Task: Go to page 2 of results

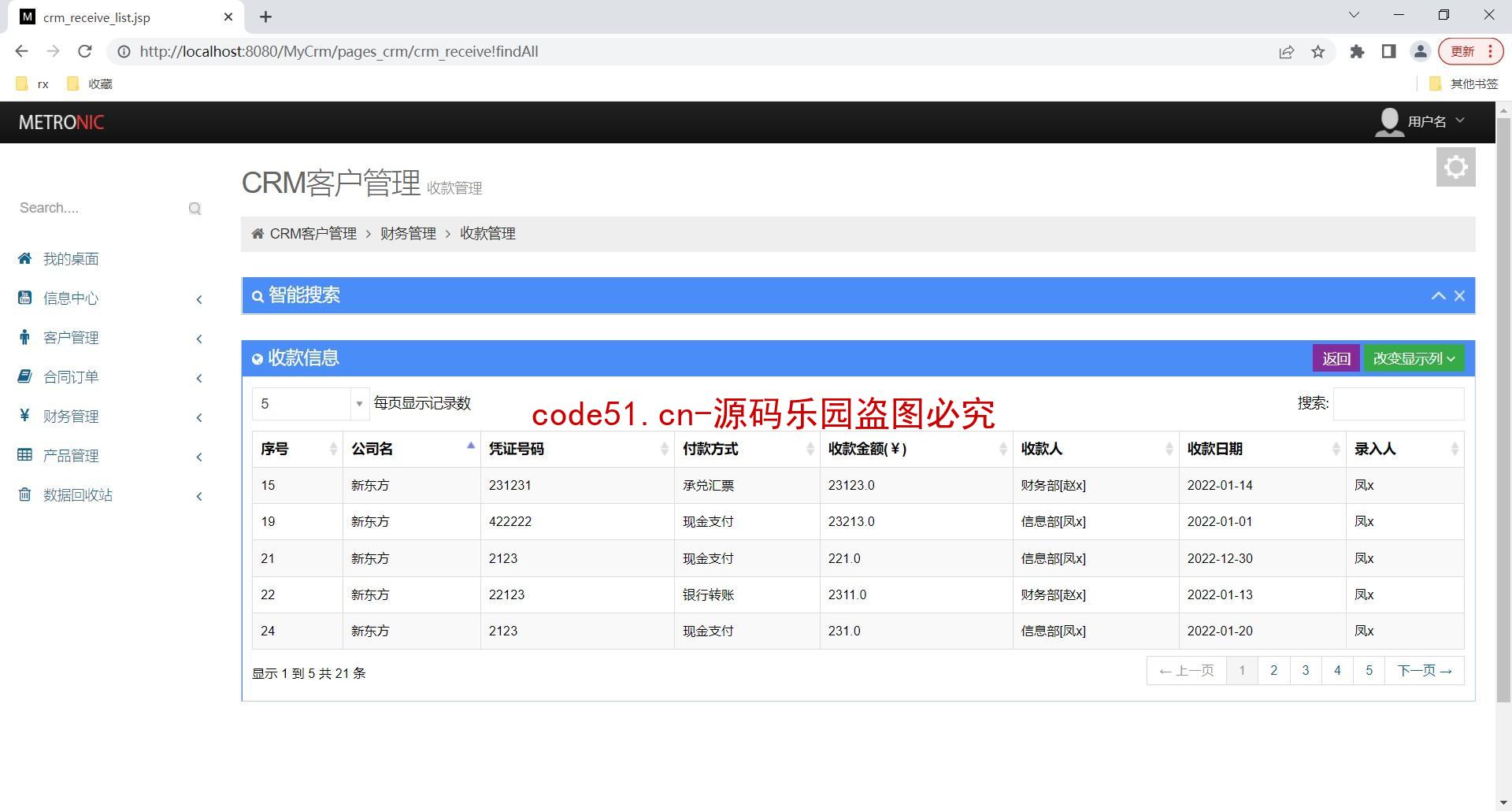Action: (x=1273, y=671)
